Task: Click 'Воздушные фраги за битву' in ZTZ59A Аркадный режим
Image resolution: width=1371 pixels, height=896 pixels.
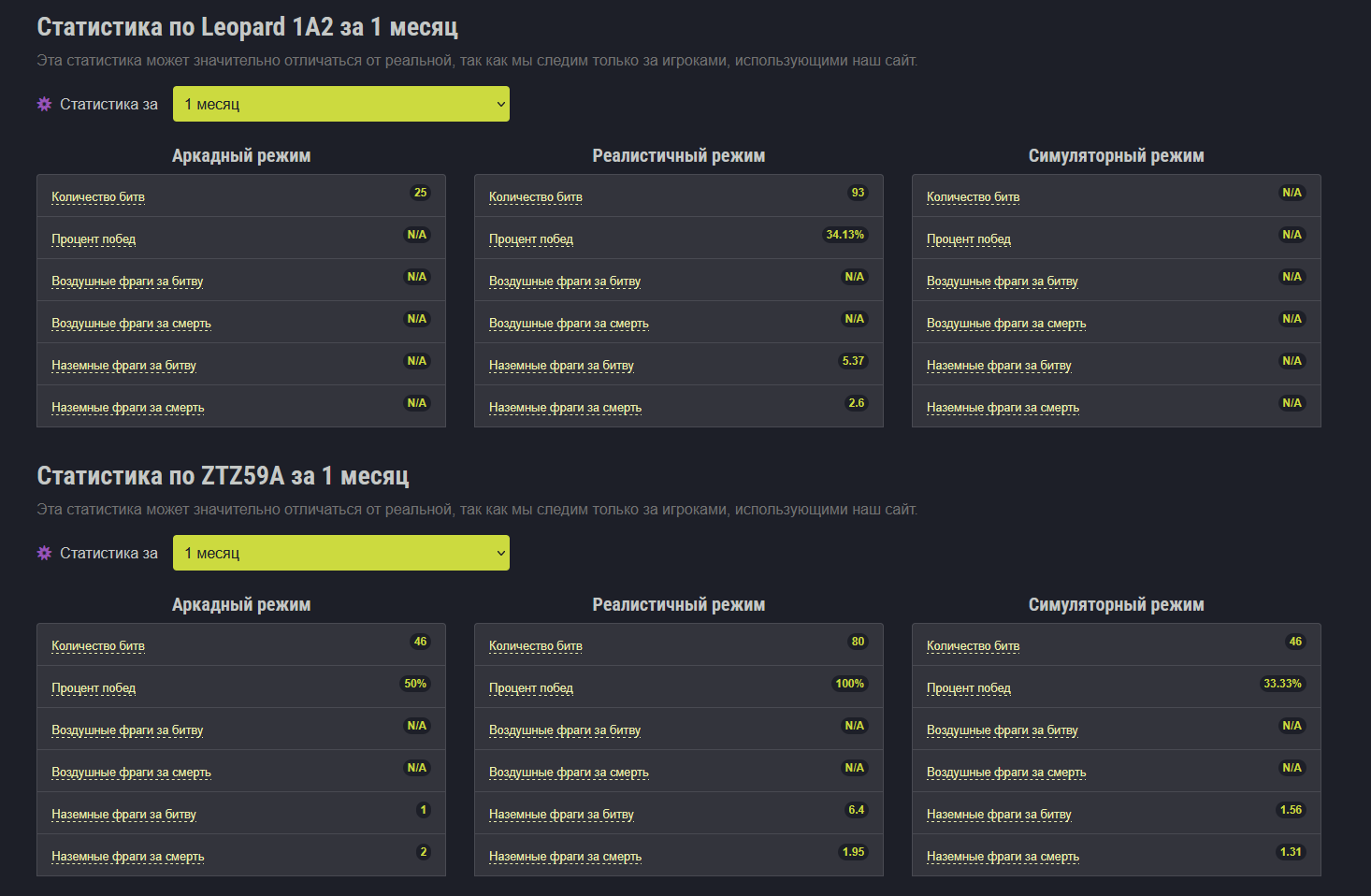Action: click(127, 730)
